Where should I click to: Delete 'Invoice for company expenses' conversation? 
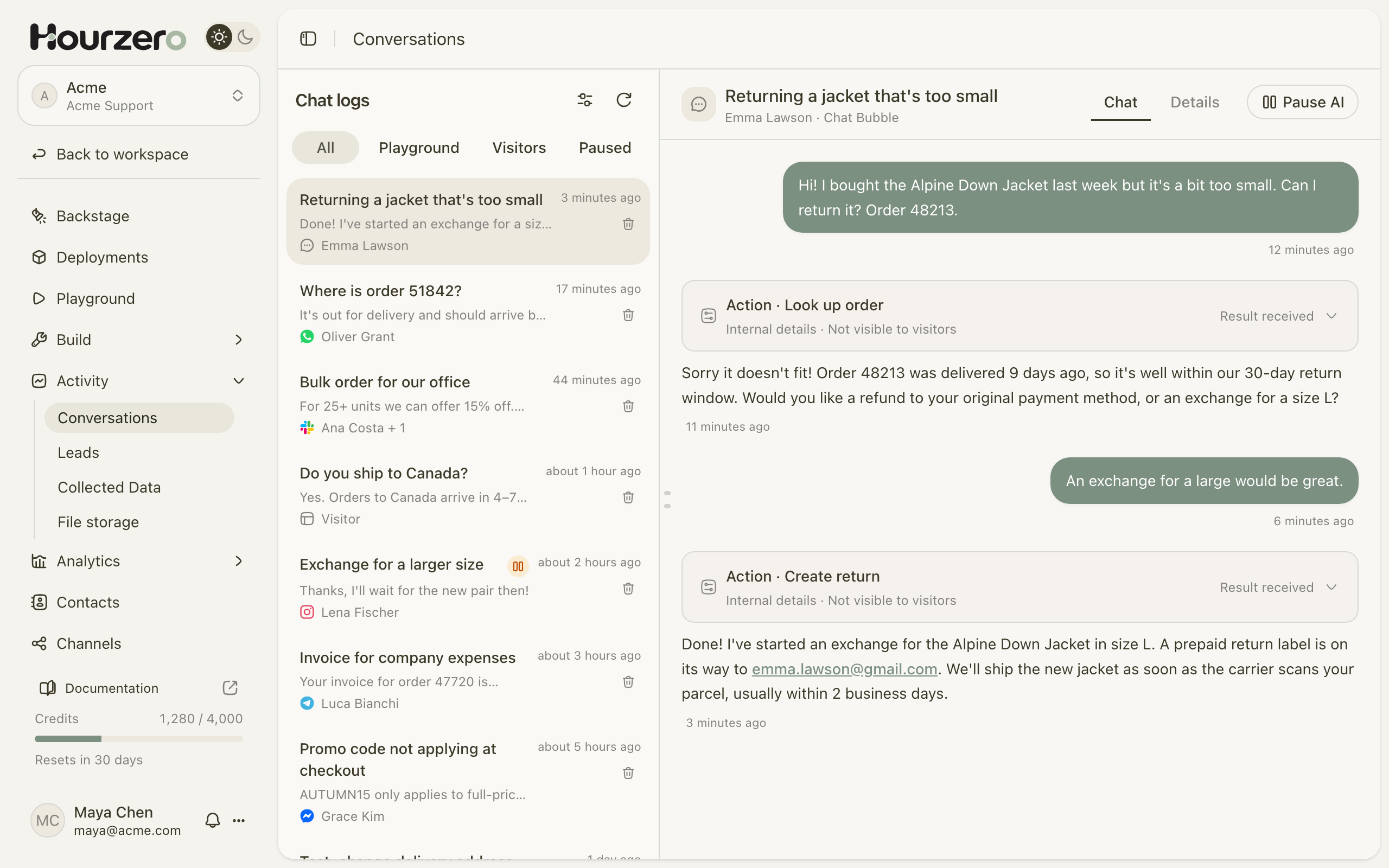click(x=628, y=682)
